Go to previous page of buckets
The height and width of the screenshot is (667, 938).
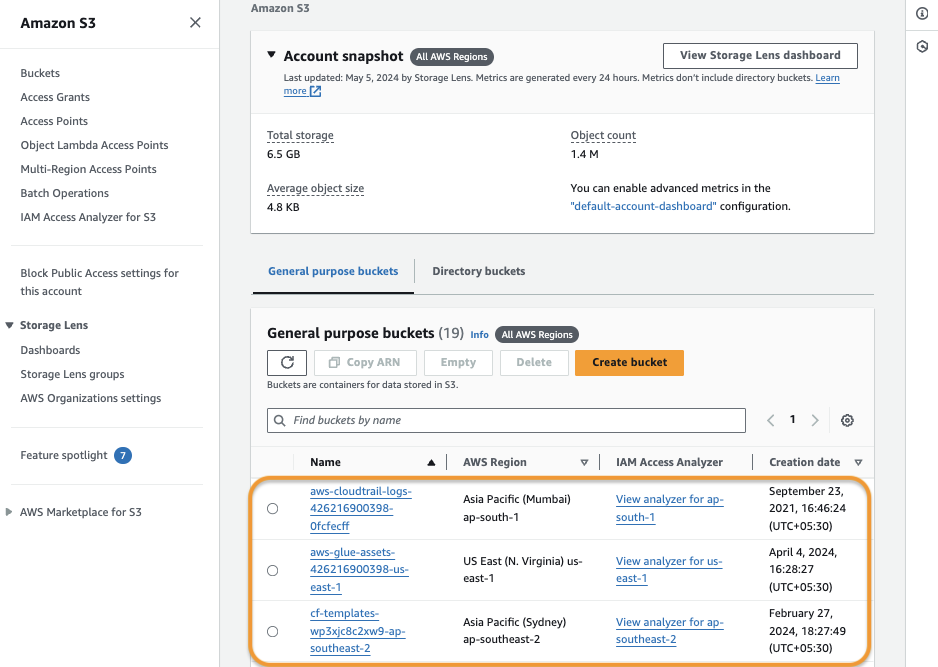coord(770,421)
